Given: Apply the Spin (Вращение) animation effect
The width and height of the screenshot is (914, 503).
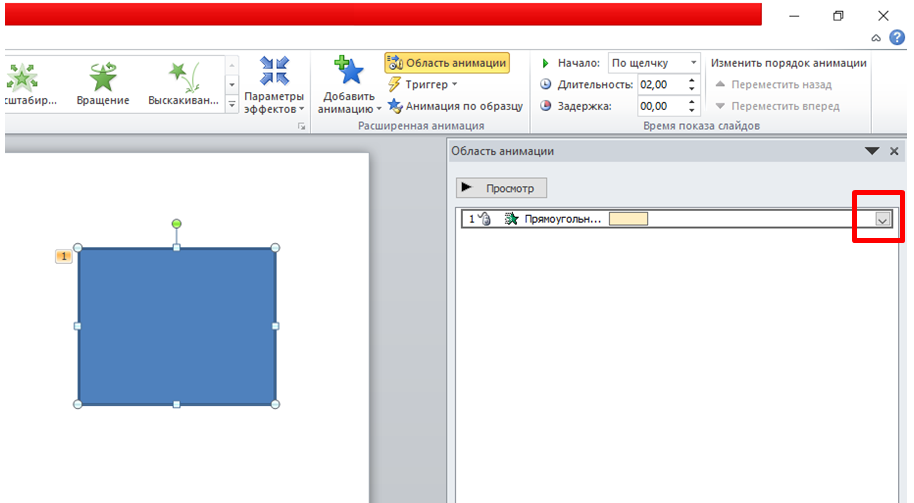Looking at the screenshot, I should 103,84.
